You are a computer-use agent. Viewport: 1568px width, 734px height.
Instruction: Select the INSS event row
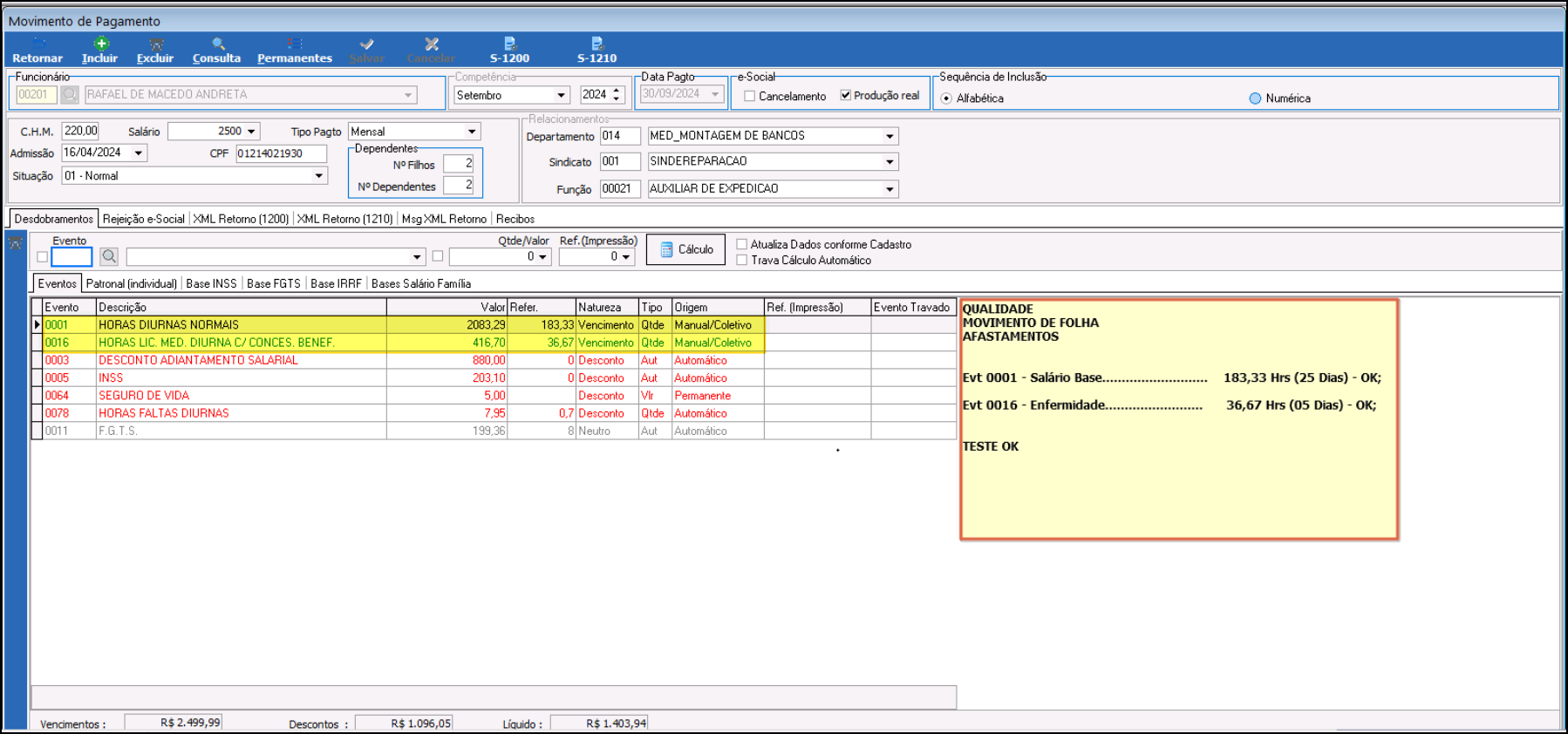click(x=494, y=377)
